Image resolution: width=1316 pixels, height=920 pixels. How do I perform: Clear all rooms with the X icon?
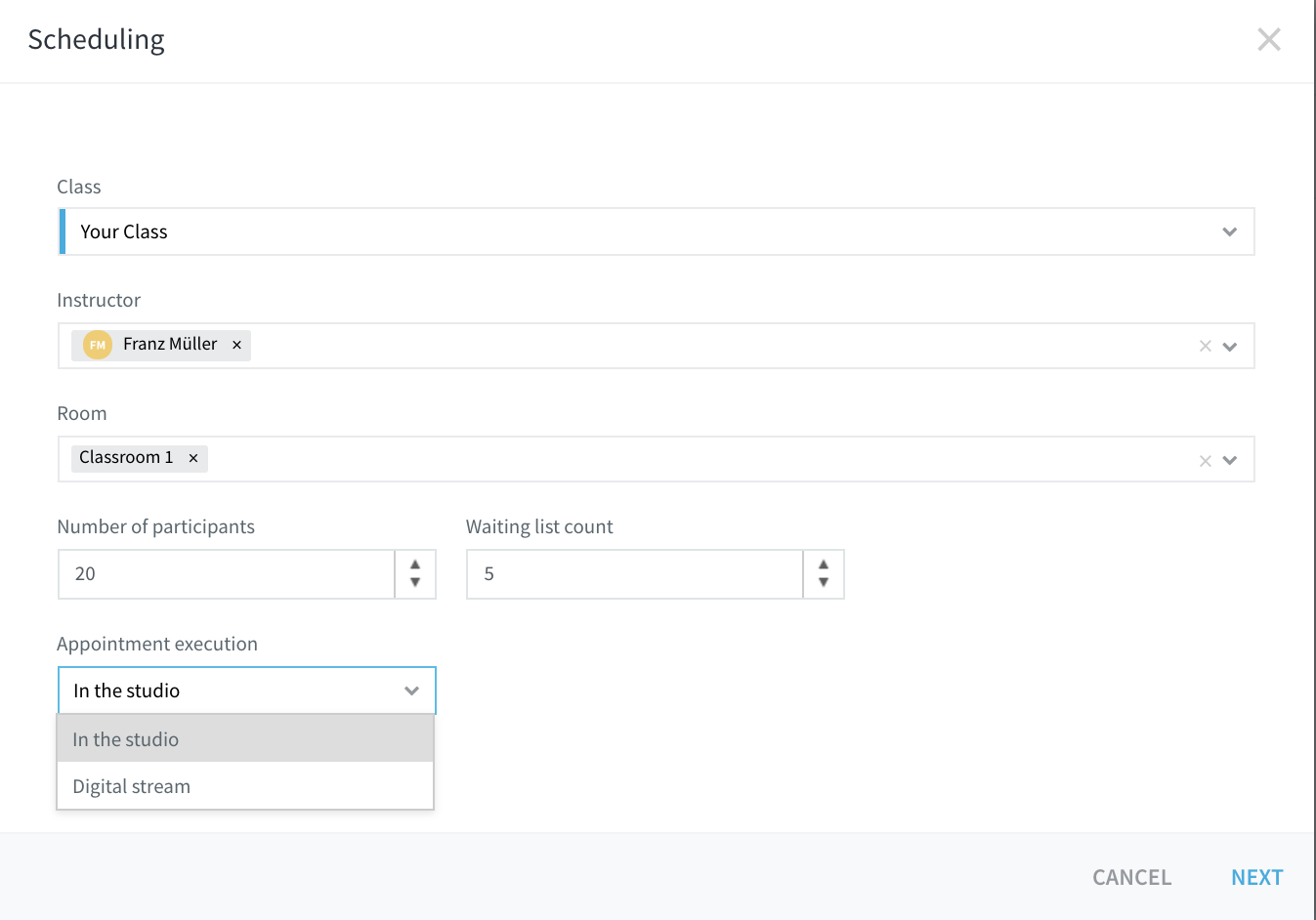pos(1205,460)
